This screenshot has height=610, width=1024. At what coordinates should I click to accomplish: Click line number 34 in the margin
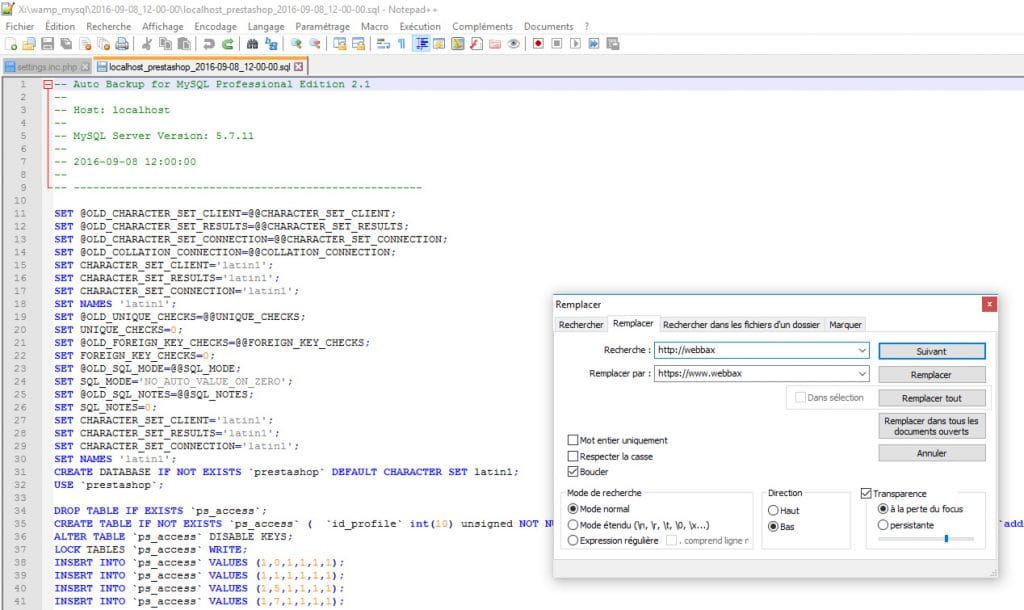click(x=20, y=511)
